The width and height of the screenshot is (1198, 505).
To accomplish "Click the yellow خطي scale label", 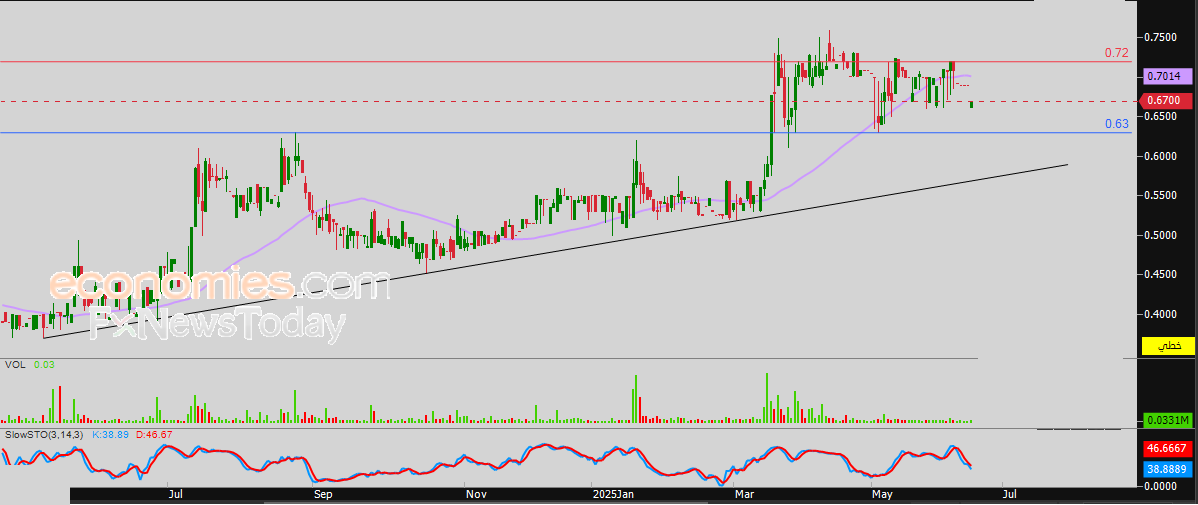I will coord(1167,346).
